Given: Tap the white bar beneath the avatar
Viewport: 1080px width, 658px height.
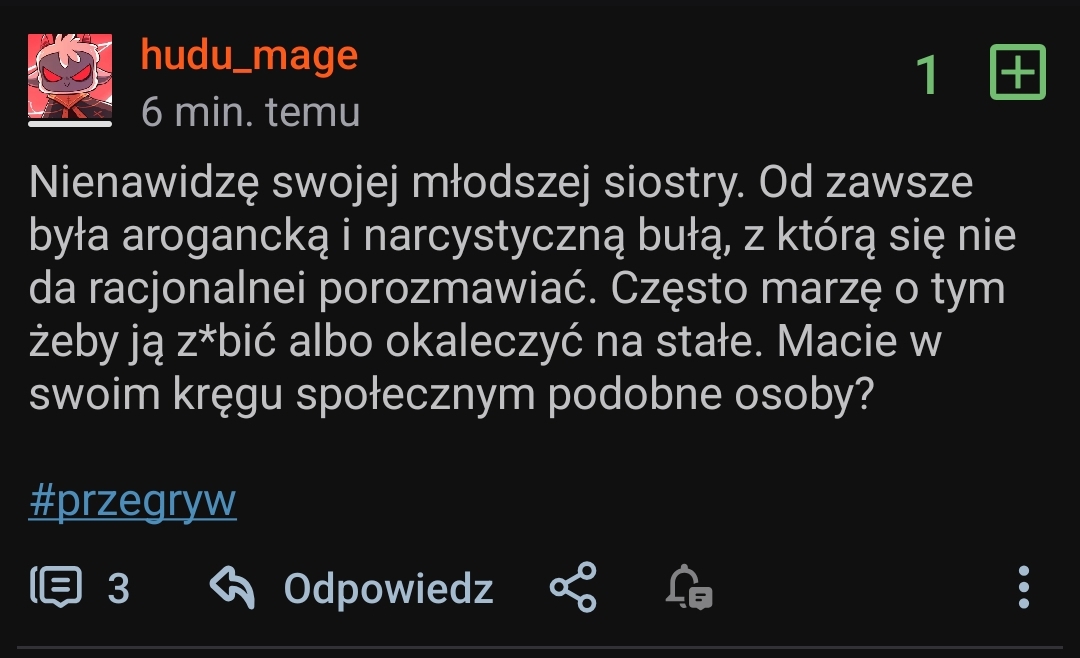Looking at the screenshot, I should [x=69, y=124].
